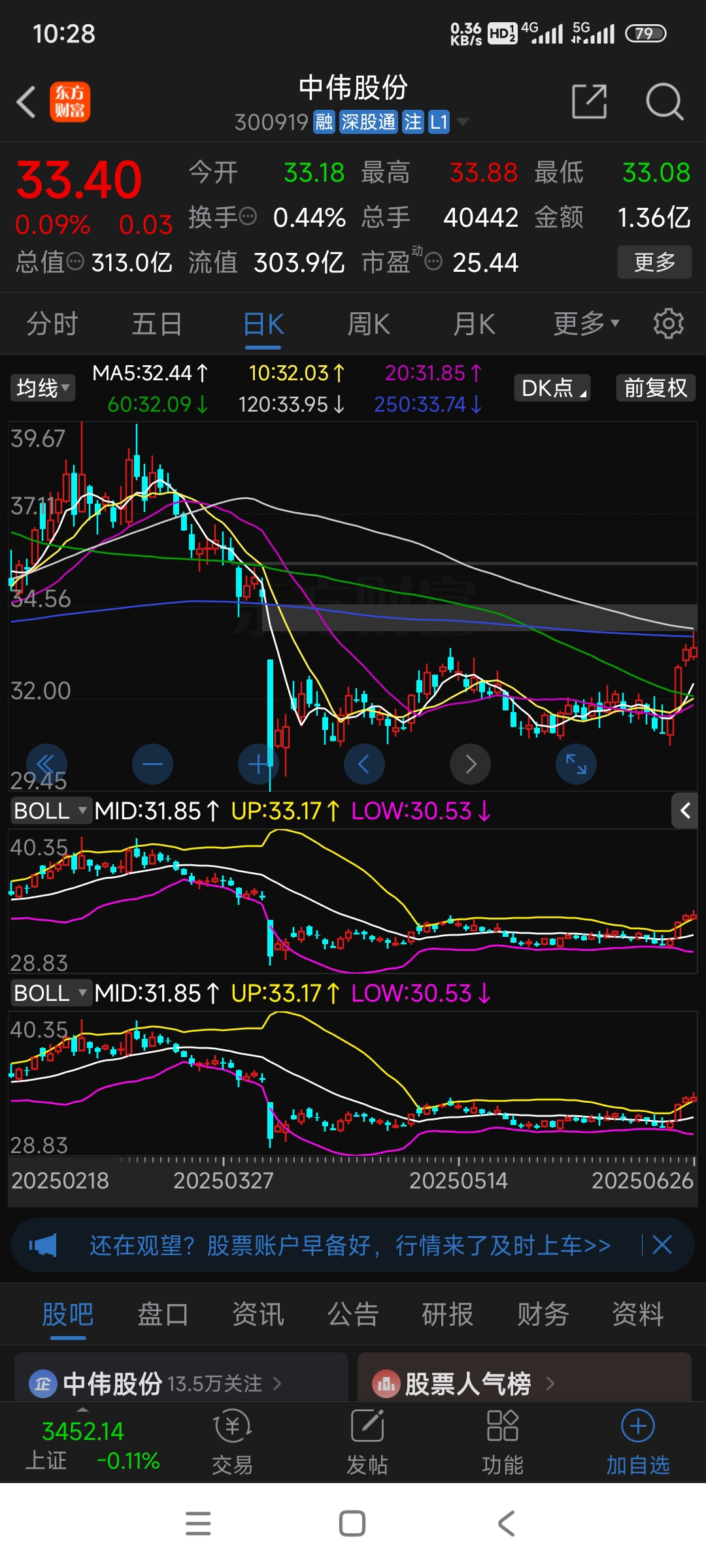Open DK点 indicator options

tap(553, 388)
